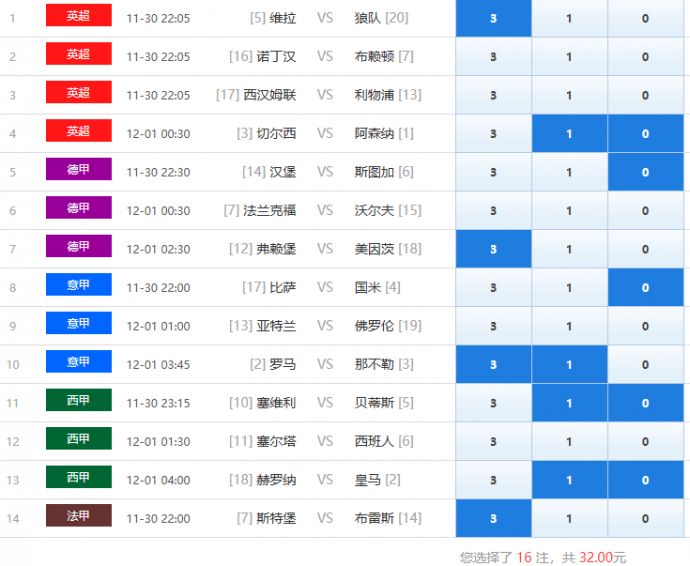The width and height of the screenshot is (690, 566).
Task: Deselect the 3 option for 维拉 vs 狼队
Action: pos(493,18)
